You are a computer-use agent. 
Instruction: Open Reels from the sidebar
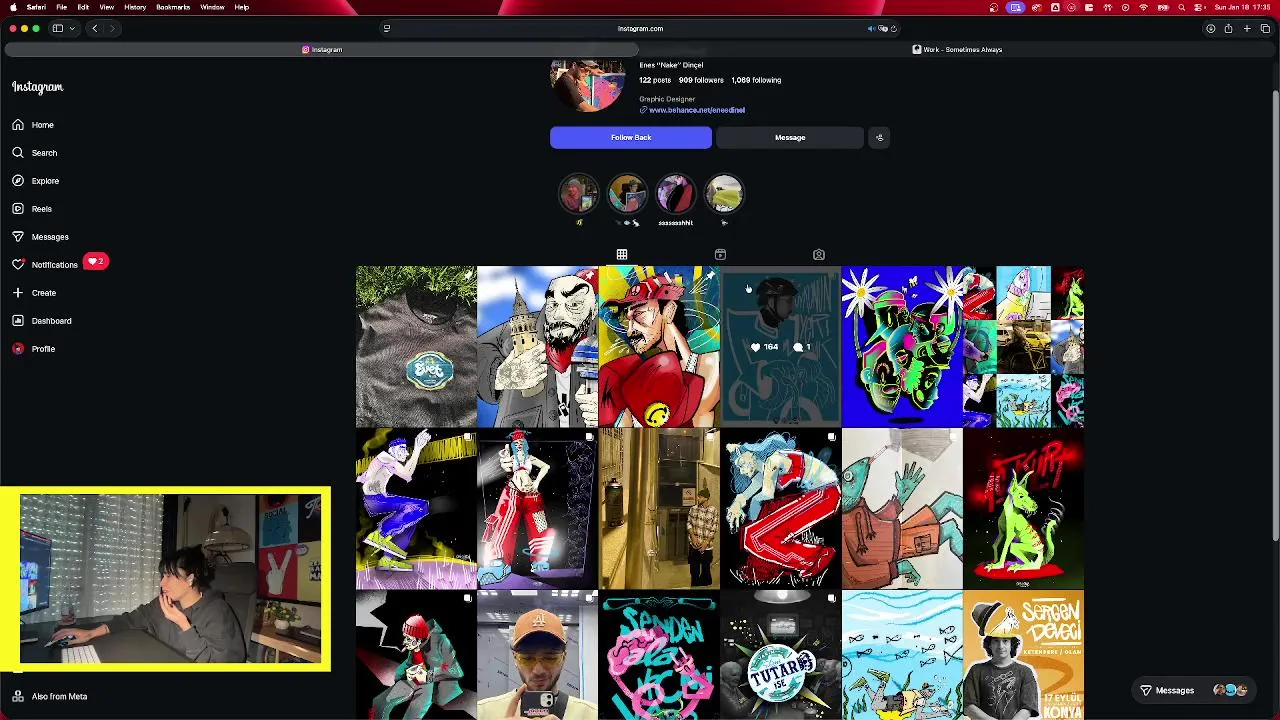pyautogui.click(x=32, y=209)
